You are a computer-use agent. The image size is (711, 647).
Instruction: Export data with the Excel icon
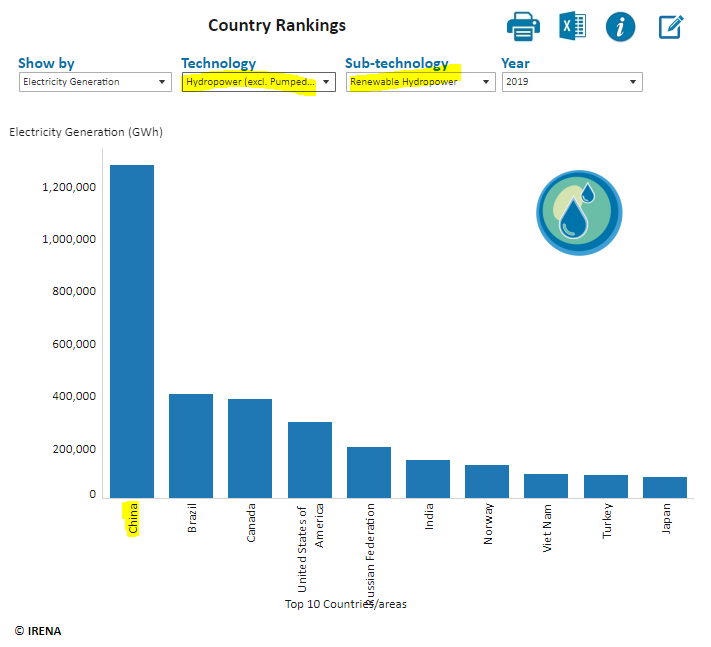(x=573, y=26)
